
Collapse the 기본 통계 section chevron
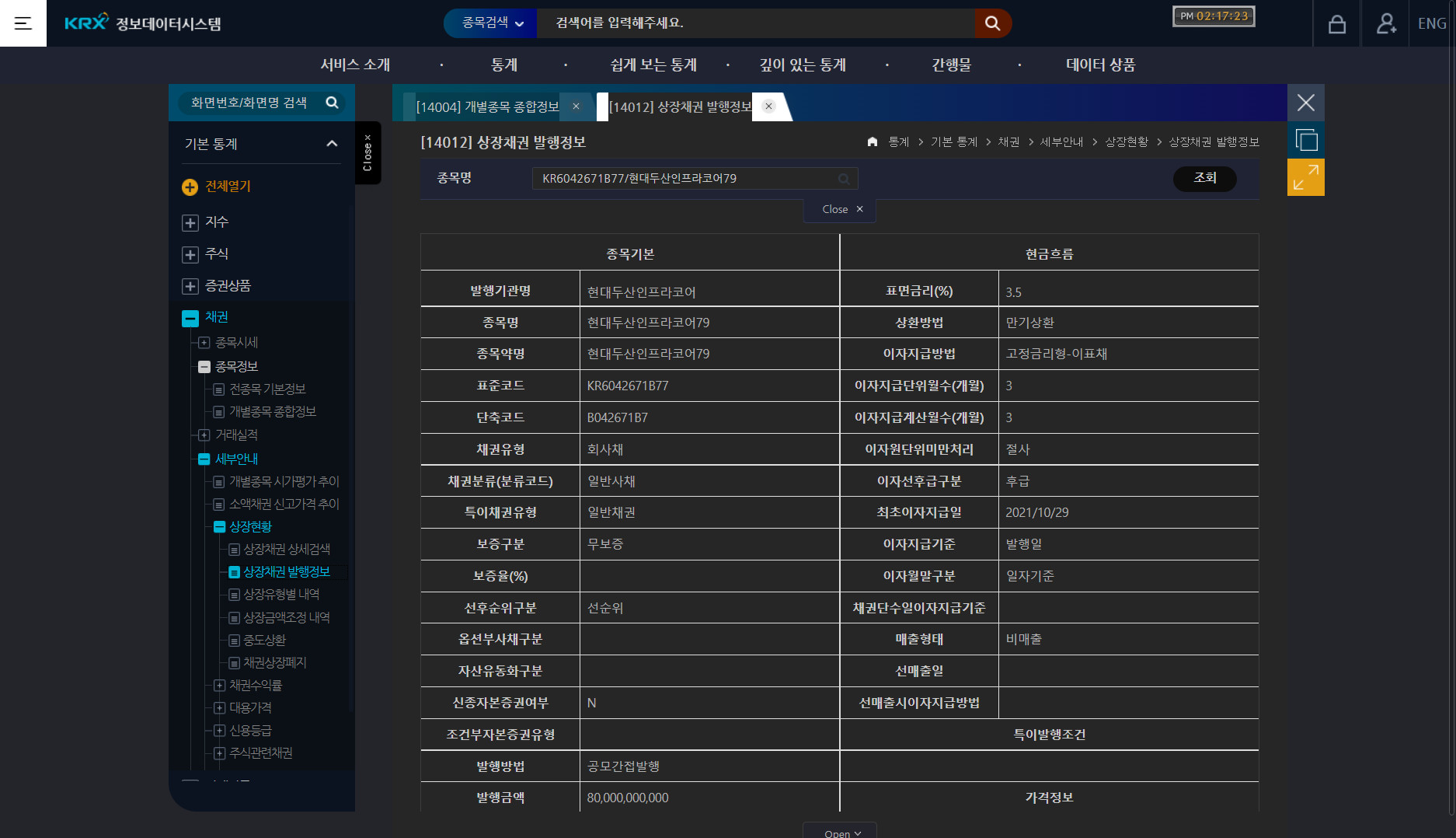coord(332,144)
